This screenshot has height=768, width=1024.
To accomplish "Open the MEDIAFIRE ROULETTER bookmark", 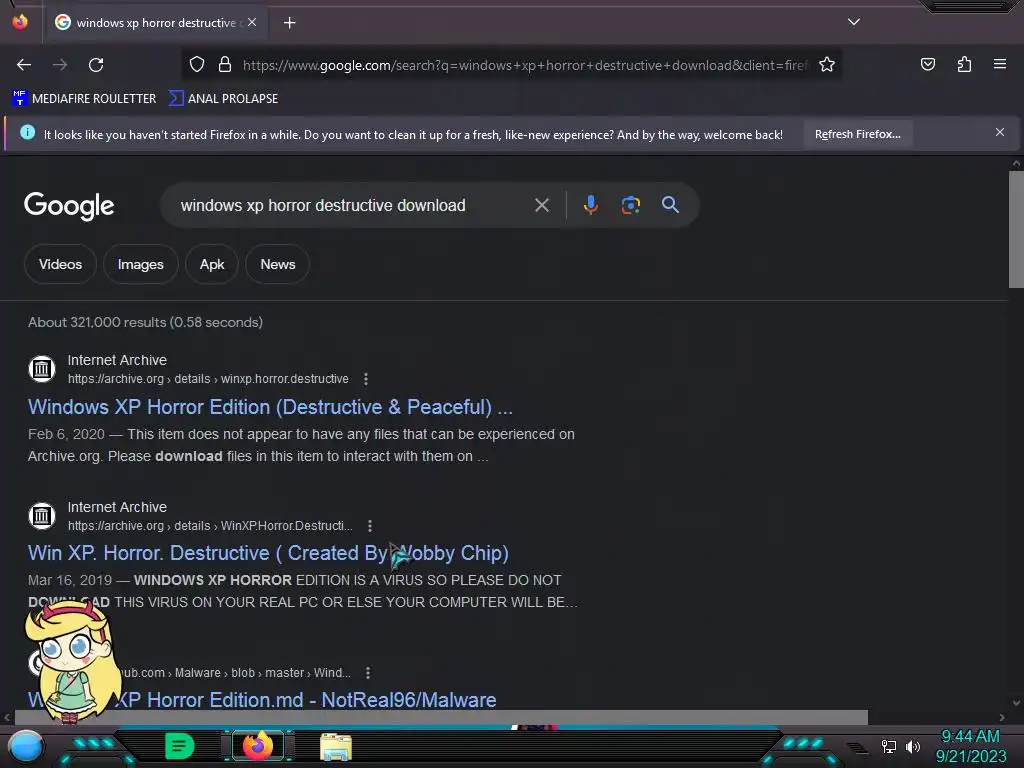I will pyautogui.click(x=84, y=99).
